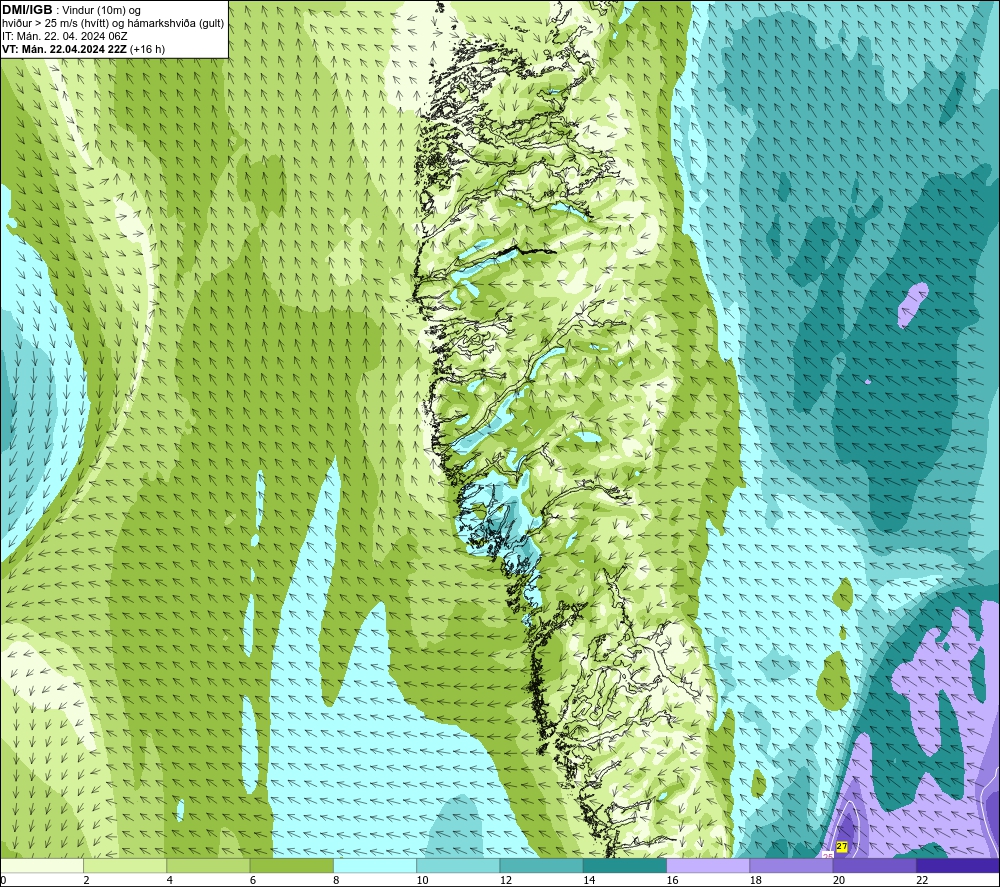
Task: Click the legend number "16"
Action: [x=672, y=881]
